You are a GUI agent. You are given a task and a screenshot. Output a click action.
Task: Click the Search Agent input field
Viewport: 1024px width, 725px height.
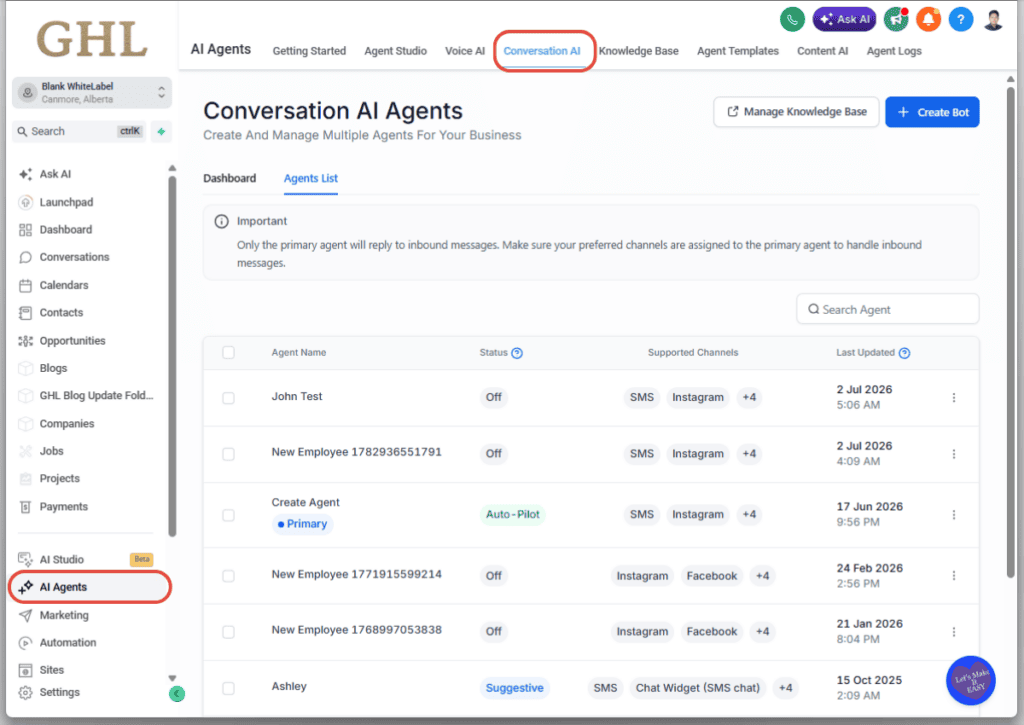pos(887,309)
